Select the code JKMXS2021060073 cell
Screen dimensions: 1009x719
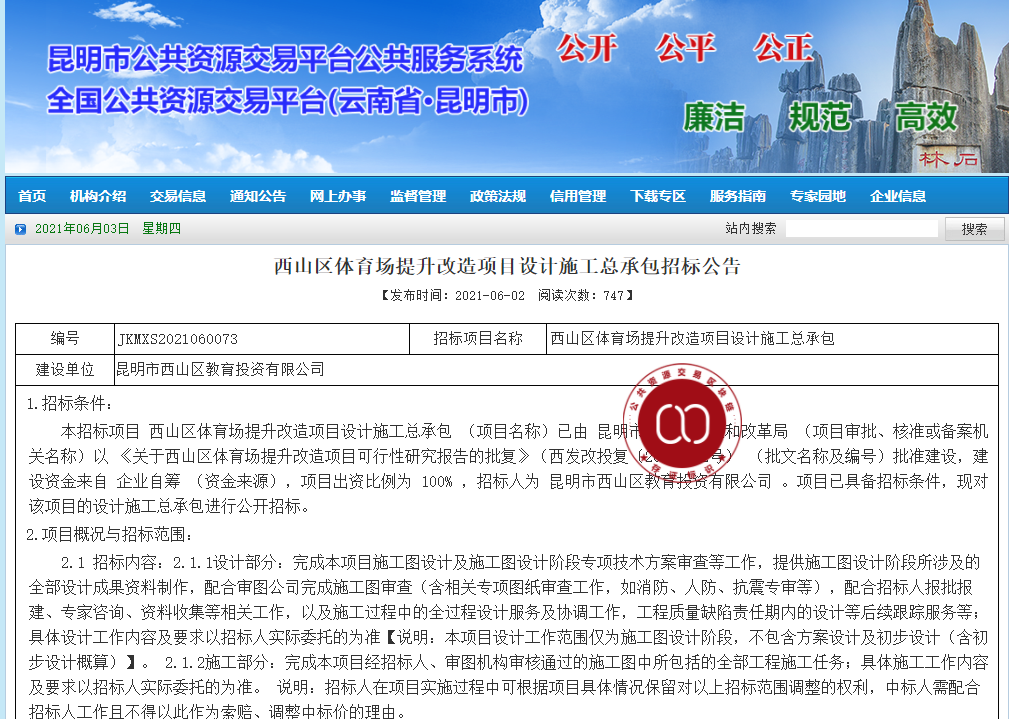point(262,339)
